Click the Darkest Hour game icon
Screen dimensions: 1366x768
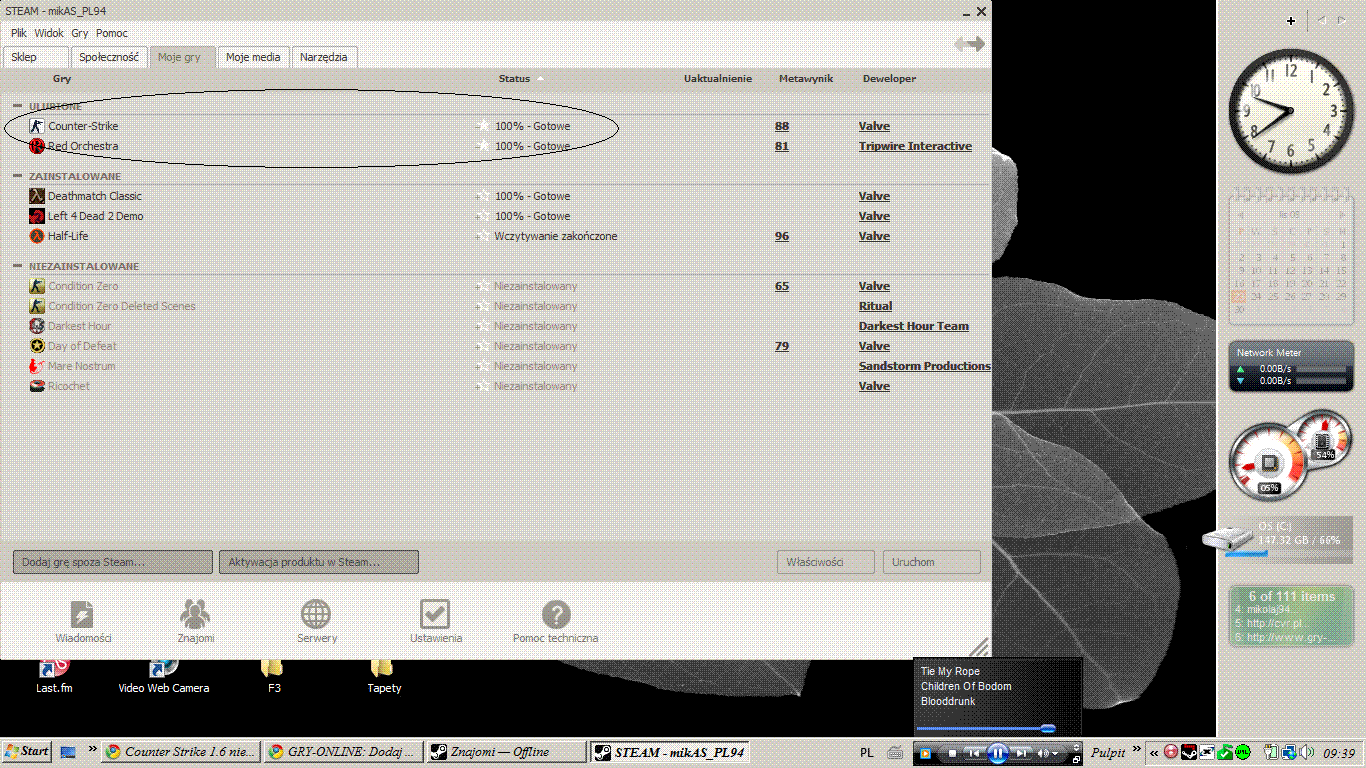[37, 326]
